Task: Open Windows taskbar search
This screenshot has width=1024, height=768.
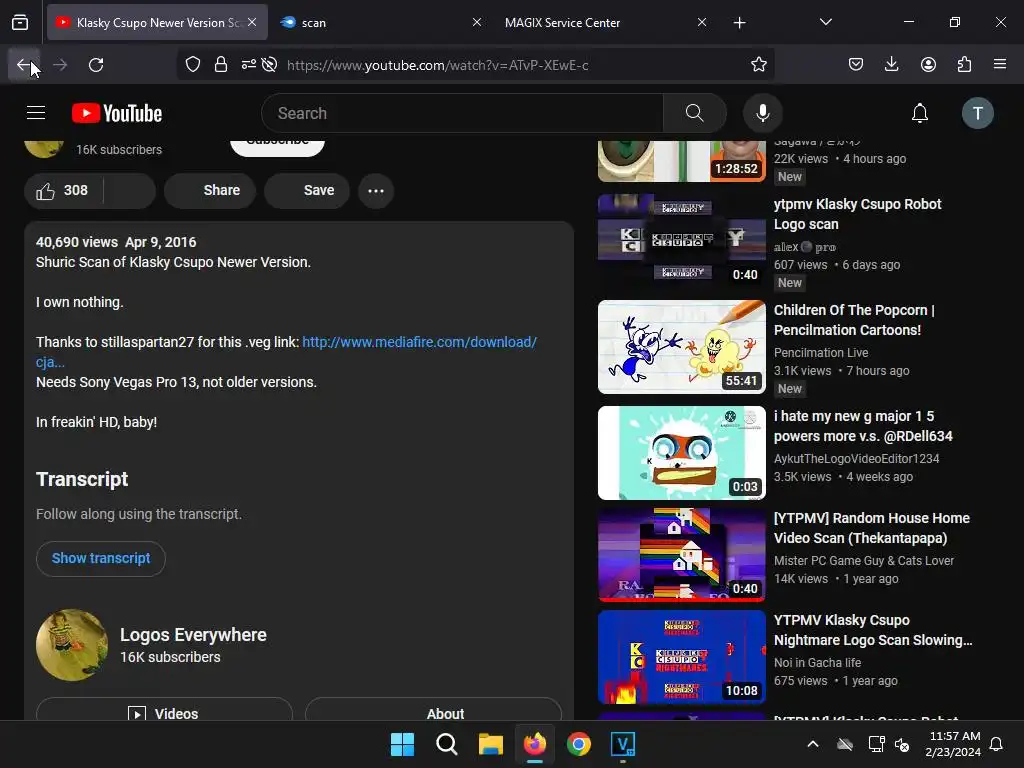Action: (x=447, y=744)
